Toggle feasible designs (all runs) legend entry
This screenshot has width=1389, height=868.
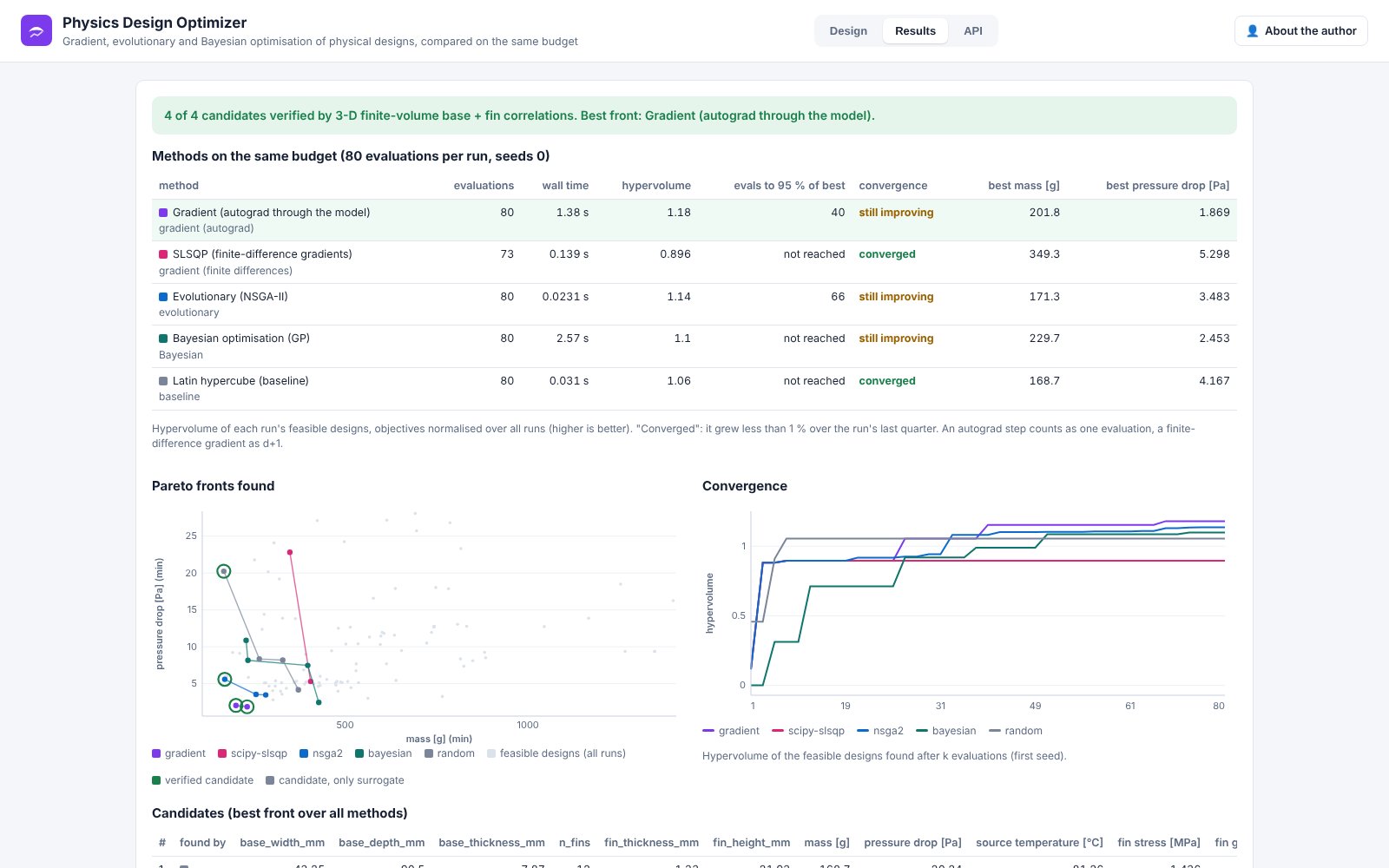(556, 753)
